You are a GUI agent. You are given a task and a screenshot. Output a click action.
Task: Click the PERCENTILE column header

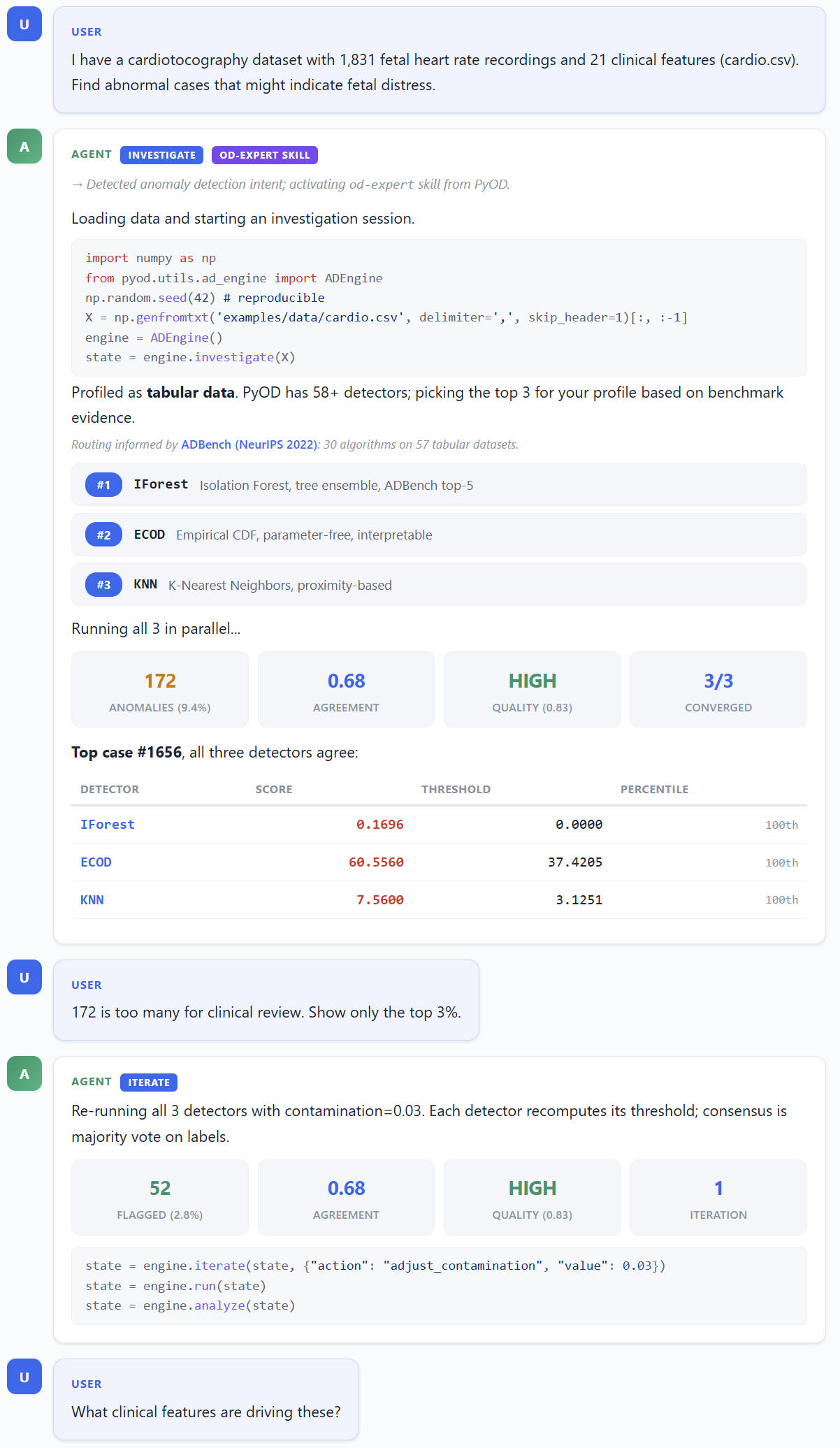point(654,790)
